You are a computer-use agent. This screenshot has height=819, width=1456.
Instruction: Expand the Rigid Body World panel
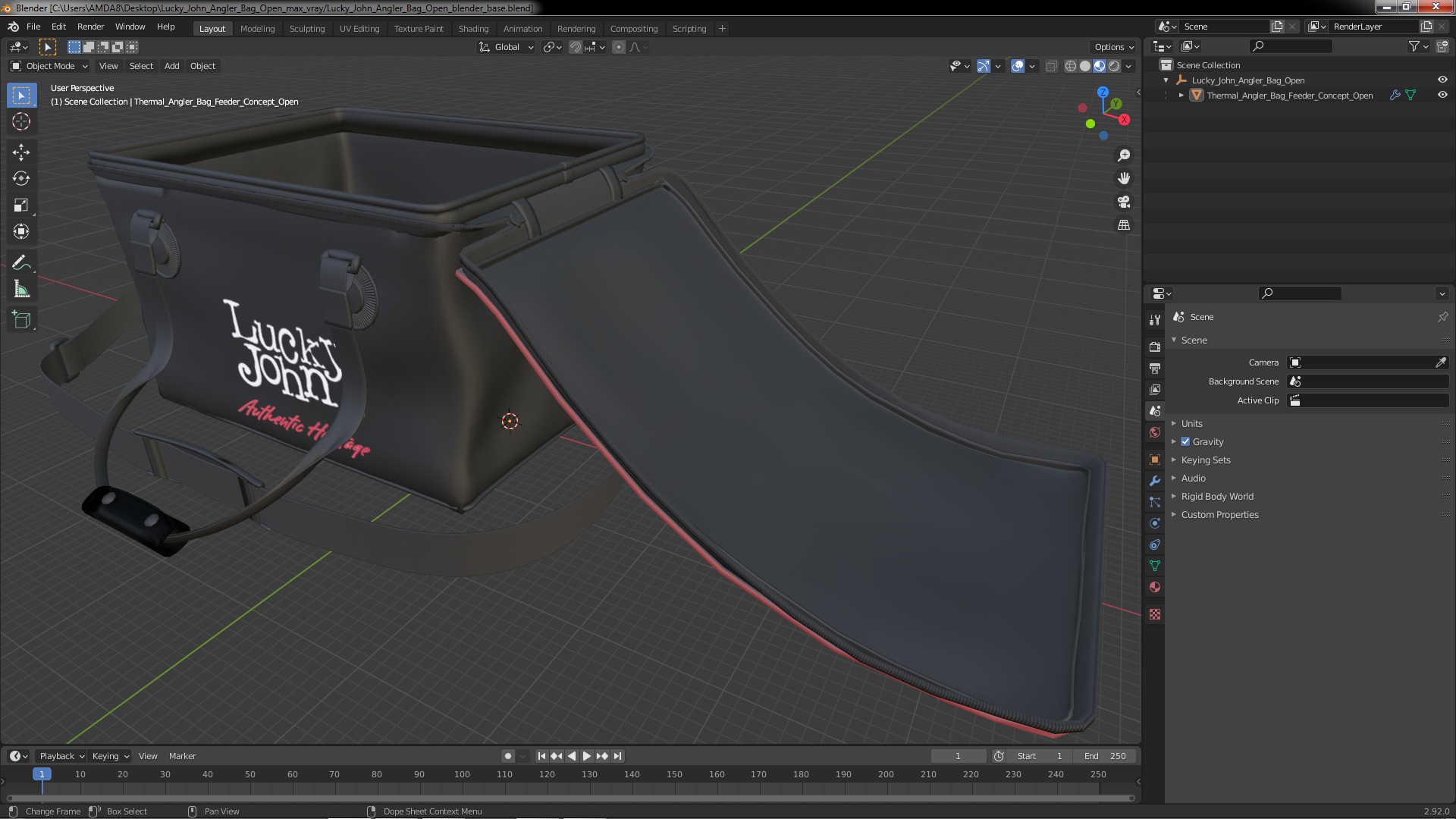(1216, 496)
